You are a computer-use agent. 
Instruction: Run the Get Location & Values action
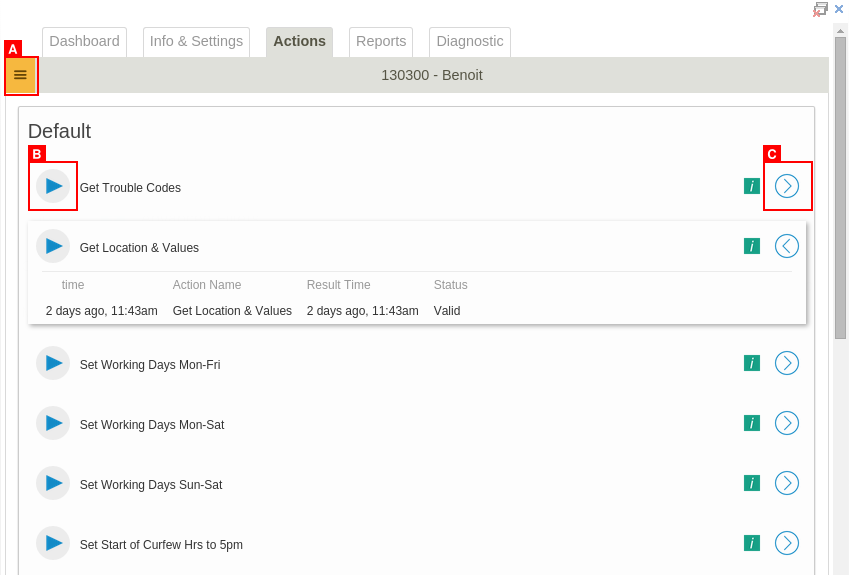point(53,246)
